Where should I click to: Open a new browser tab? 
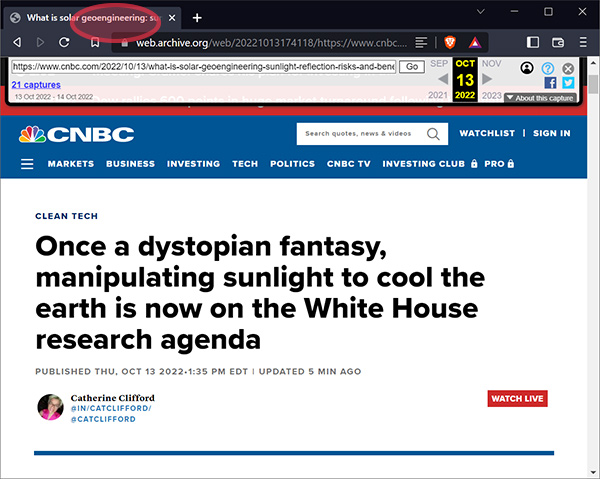(197, 18)
